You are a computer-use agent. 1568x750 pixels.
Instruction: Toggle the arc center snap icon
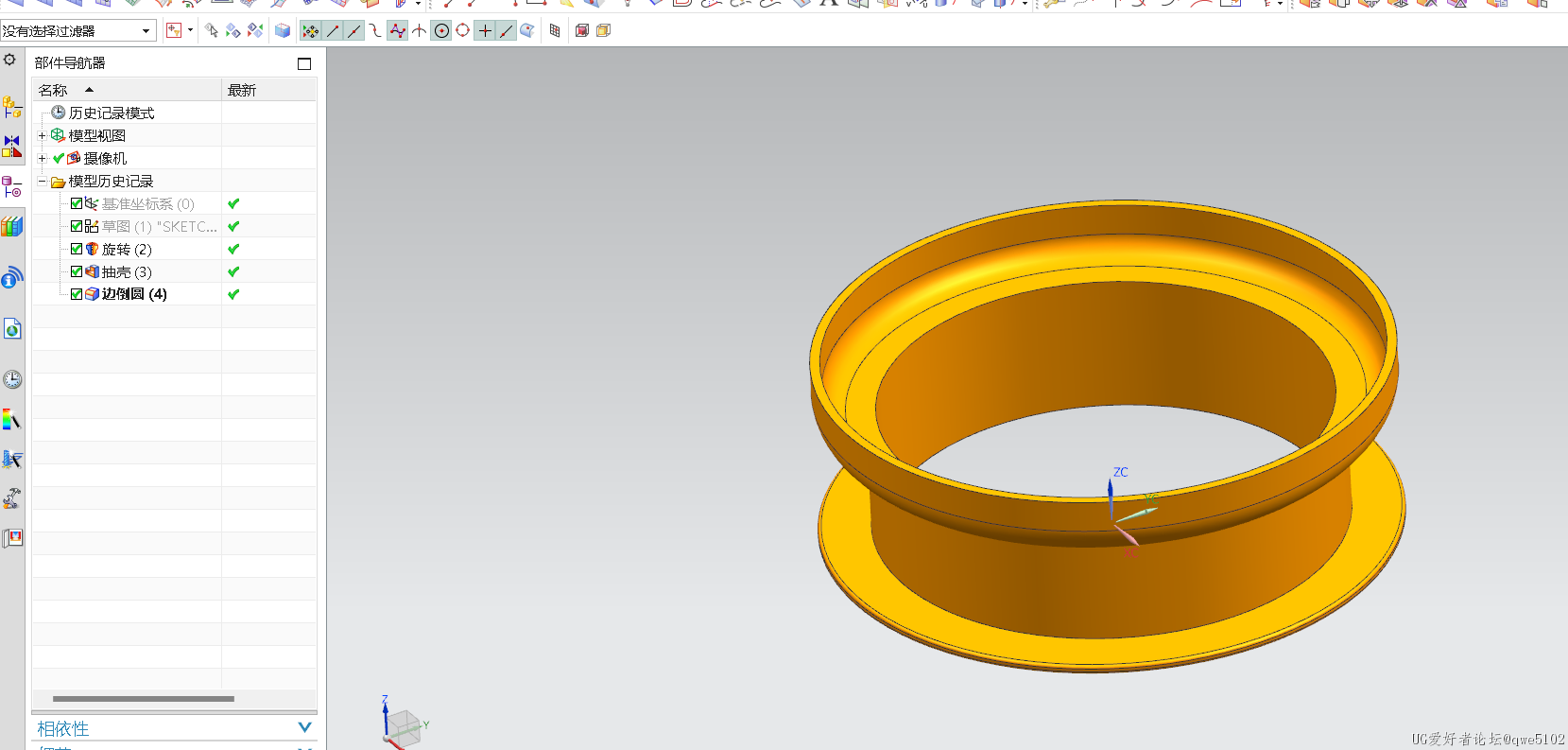pyautogui.click(x=441, y=31)
